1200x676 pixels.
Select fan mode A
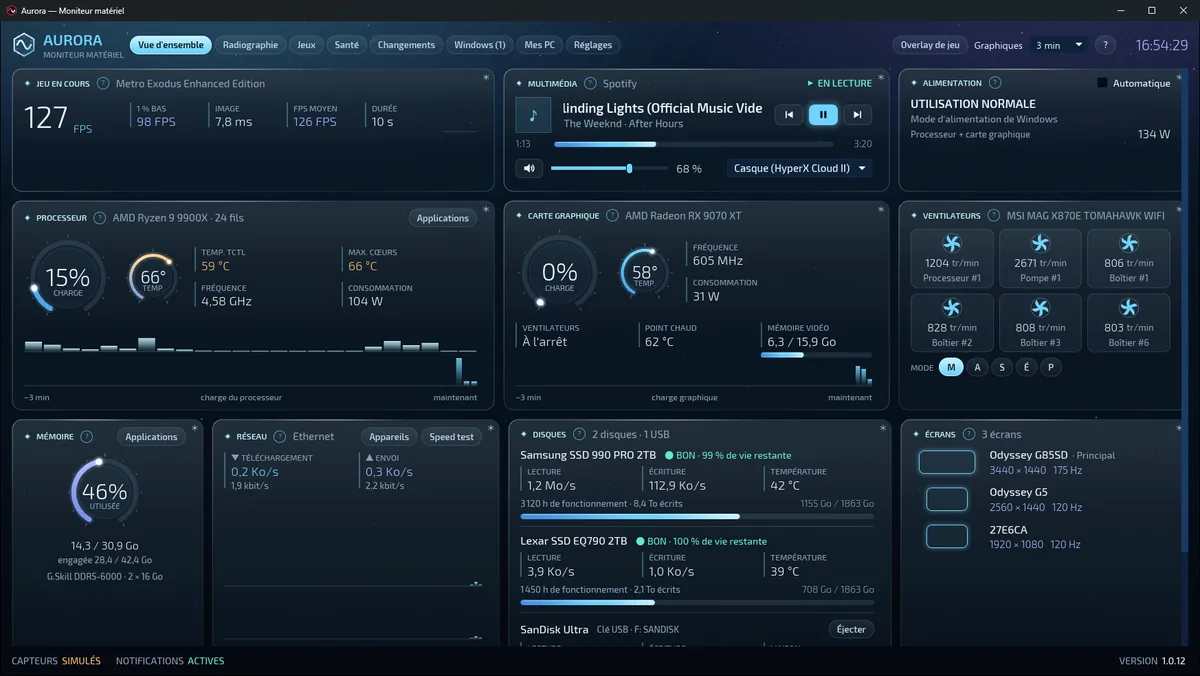point(978,367)
